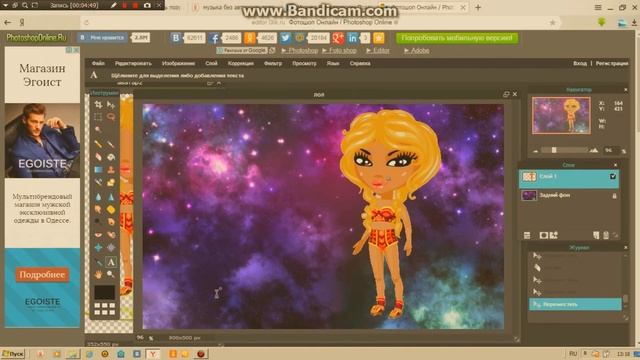Viewport: 640px width, 360px height.
Task: Toggle layer settings in Layers panel
Action: coord(527,236)
